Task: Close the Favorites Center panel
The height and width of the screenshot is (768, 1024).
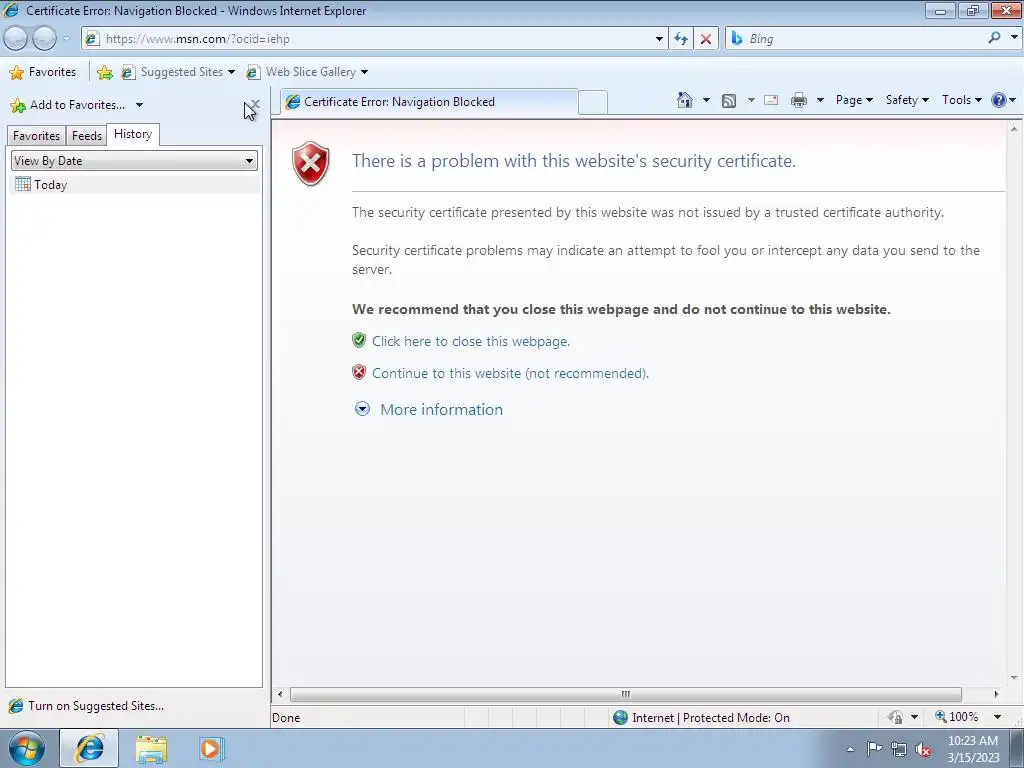Action: coord(256,104)
